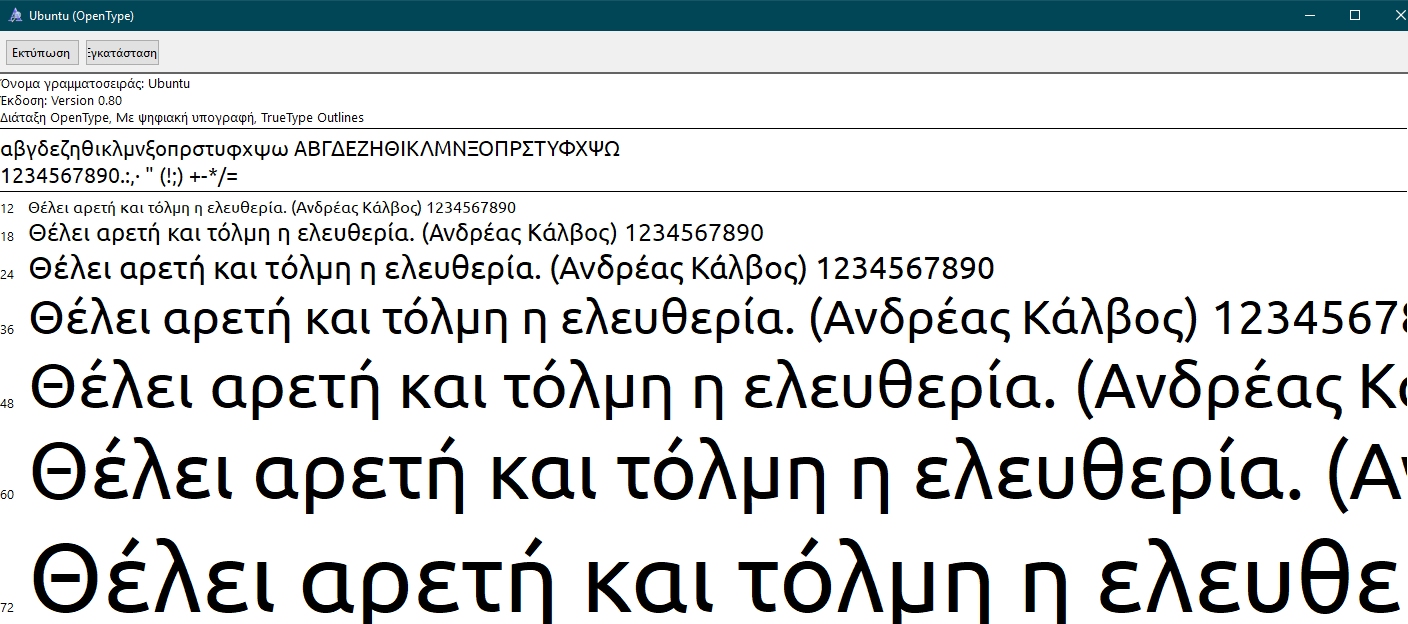Maximize the Ubuntu font viewer window
Screen dimensions: 1408x624
click(x=1355, y=15)
